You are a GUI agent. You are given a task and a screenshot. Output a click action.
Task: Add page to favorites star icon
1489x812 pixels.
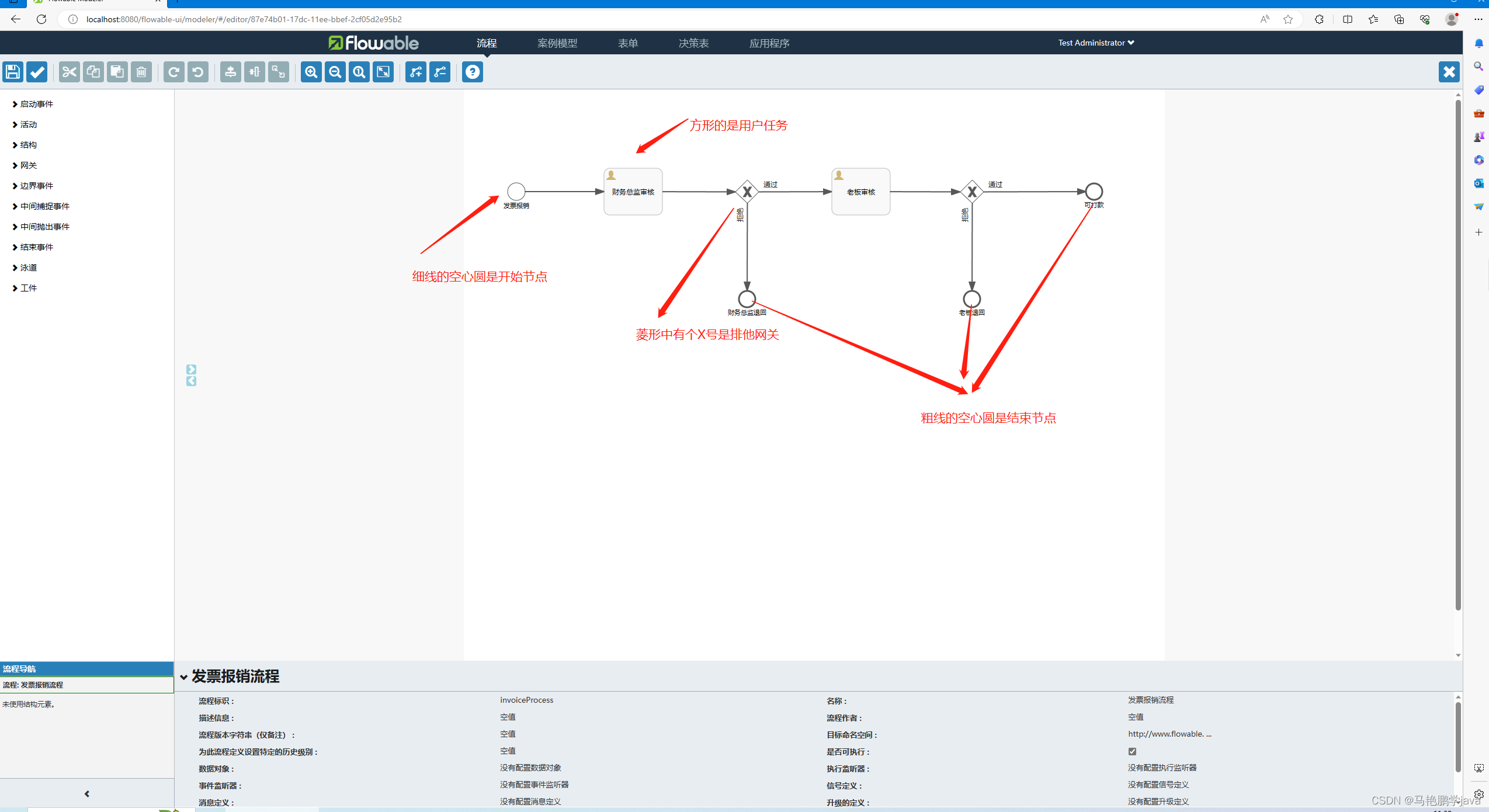pyautogui.click(x=1288, y=19)
